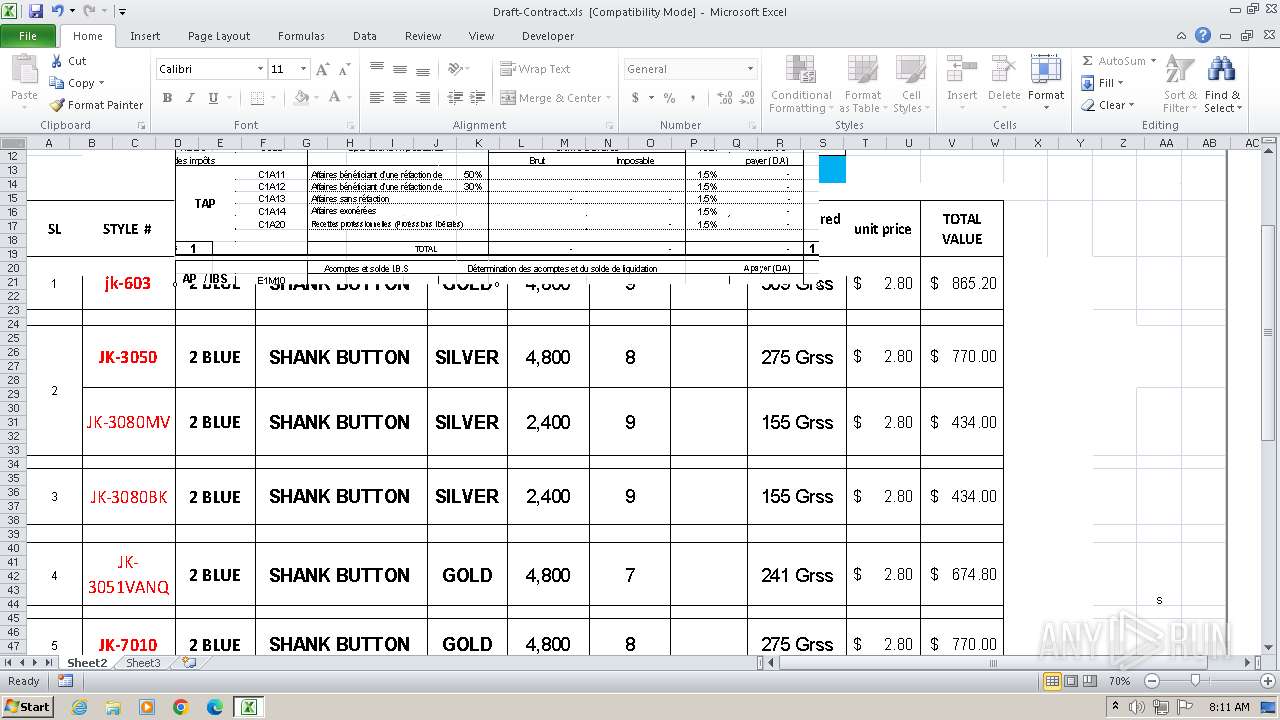Expand the Fill options dropdown
Screen dimensions: 1280x720
click(1120, 83)
